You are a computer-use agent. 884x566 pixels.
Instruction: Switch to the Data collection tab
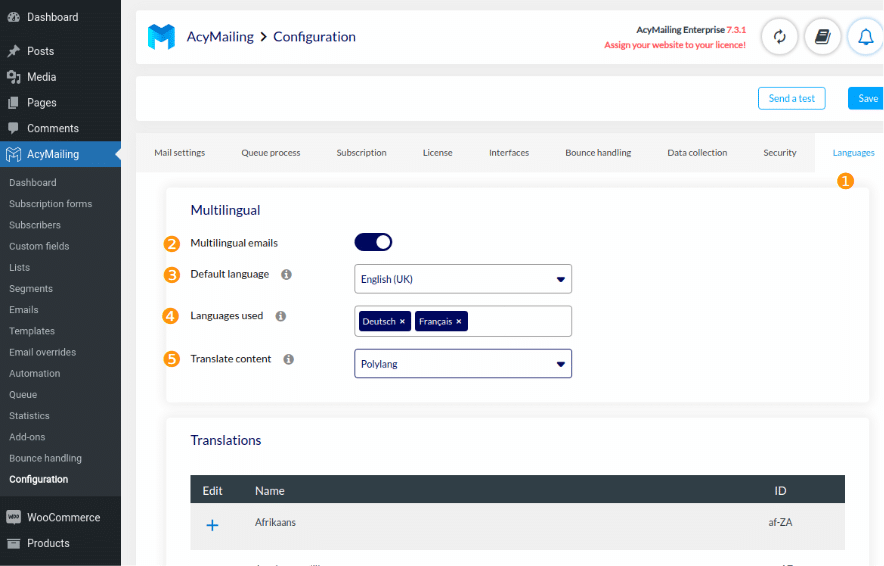click(x=697, y=153)
